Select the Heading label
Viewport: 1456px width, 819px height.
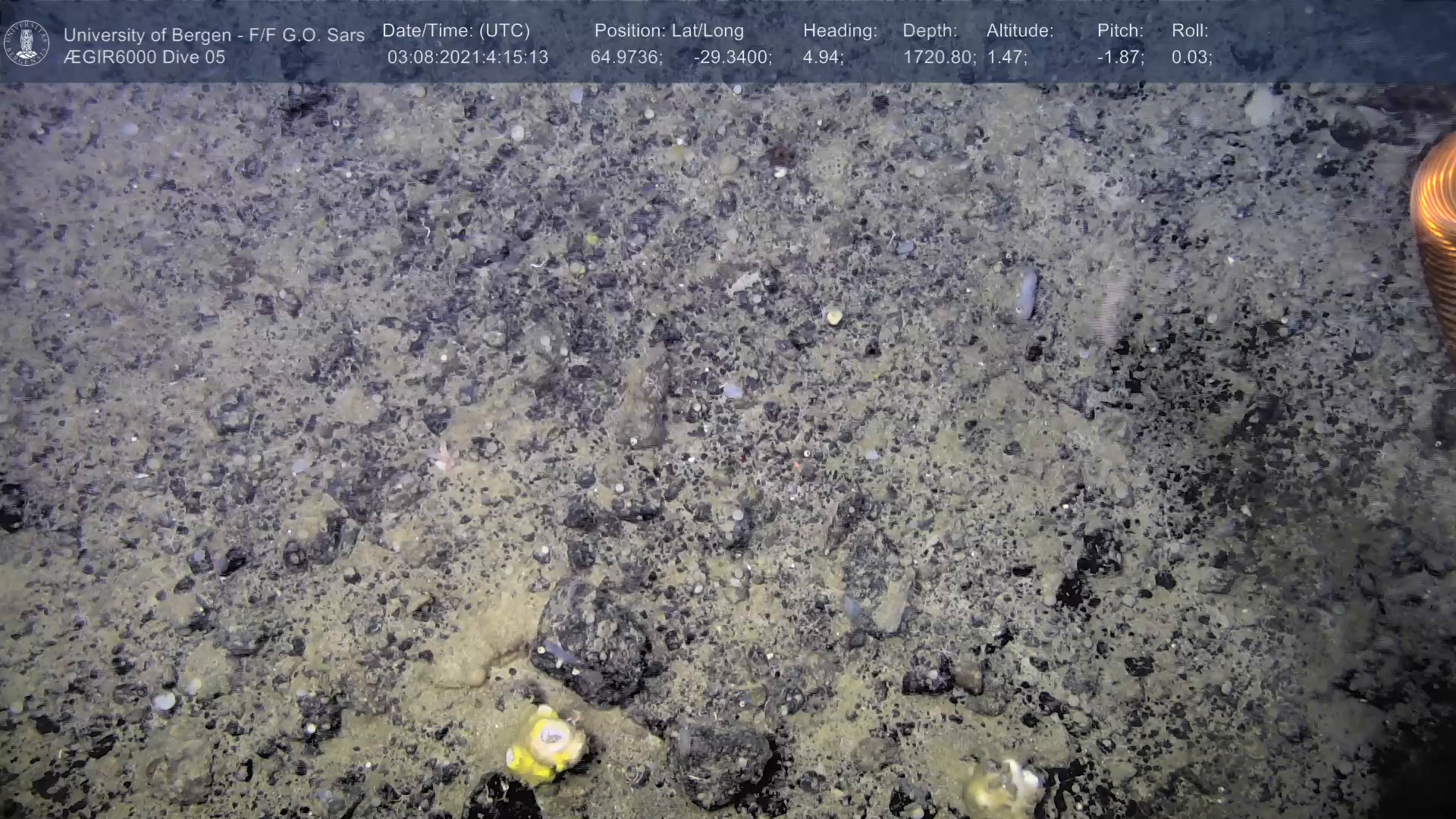pyautogui.click(x=839, y=31)
